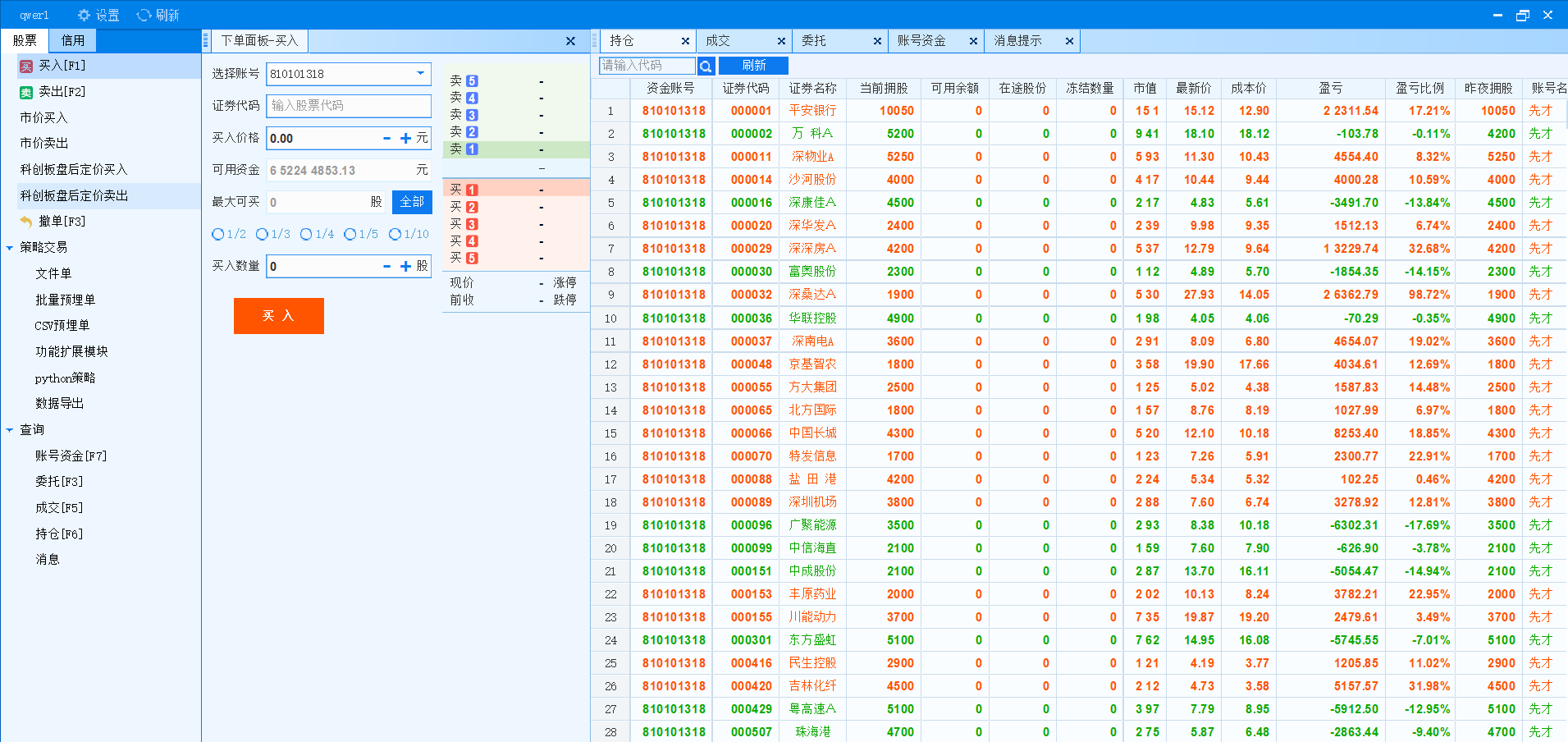This screenshot has height=742, width=1568.
Task: Click the 卖 5 level badge
Action: pyautogui.click(x=472, y=81)
